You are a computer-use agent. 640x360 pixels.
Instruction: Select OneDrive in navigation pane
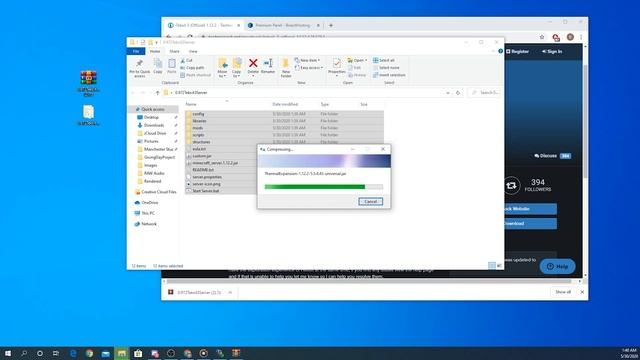point(149,203)
